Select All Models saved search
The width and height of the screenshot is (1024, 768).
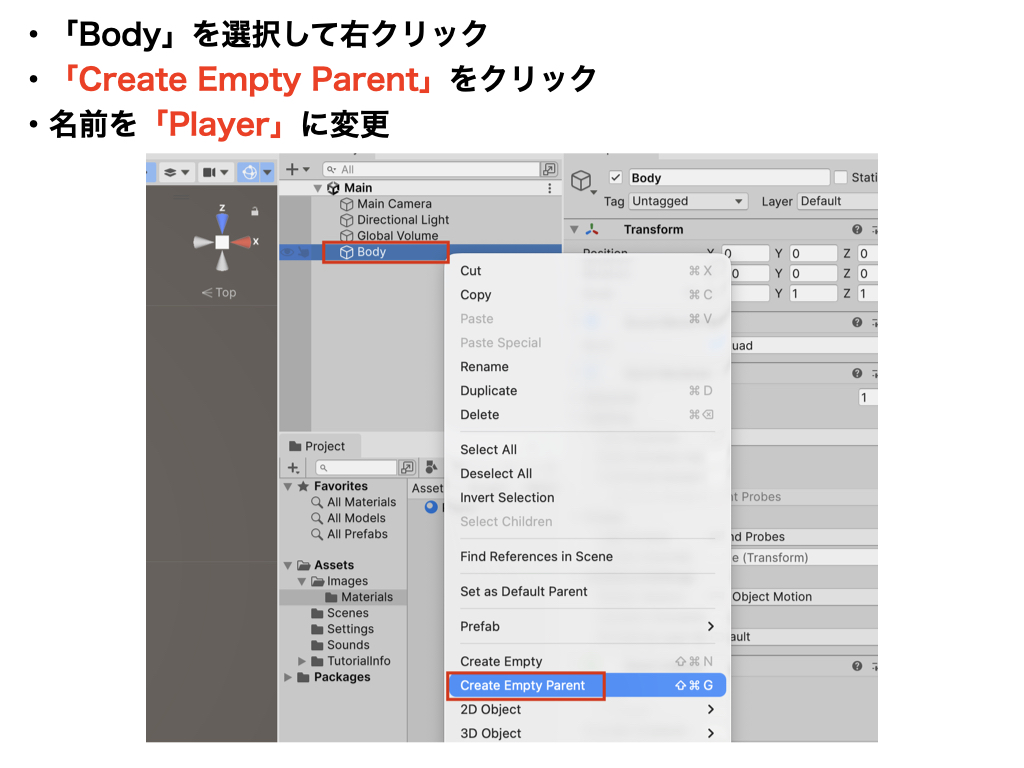(x=349, y=519)
